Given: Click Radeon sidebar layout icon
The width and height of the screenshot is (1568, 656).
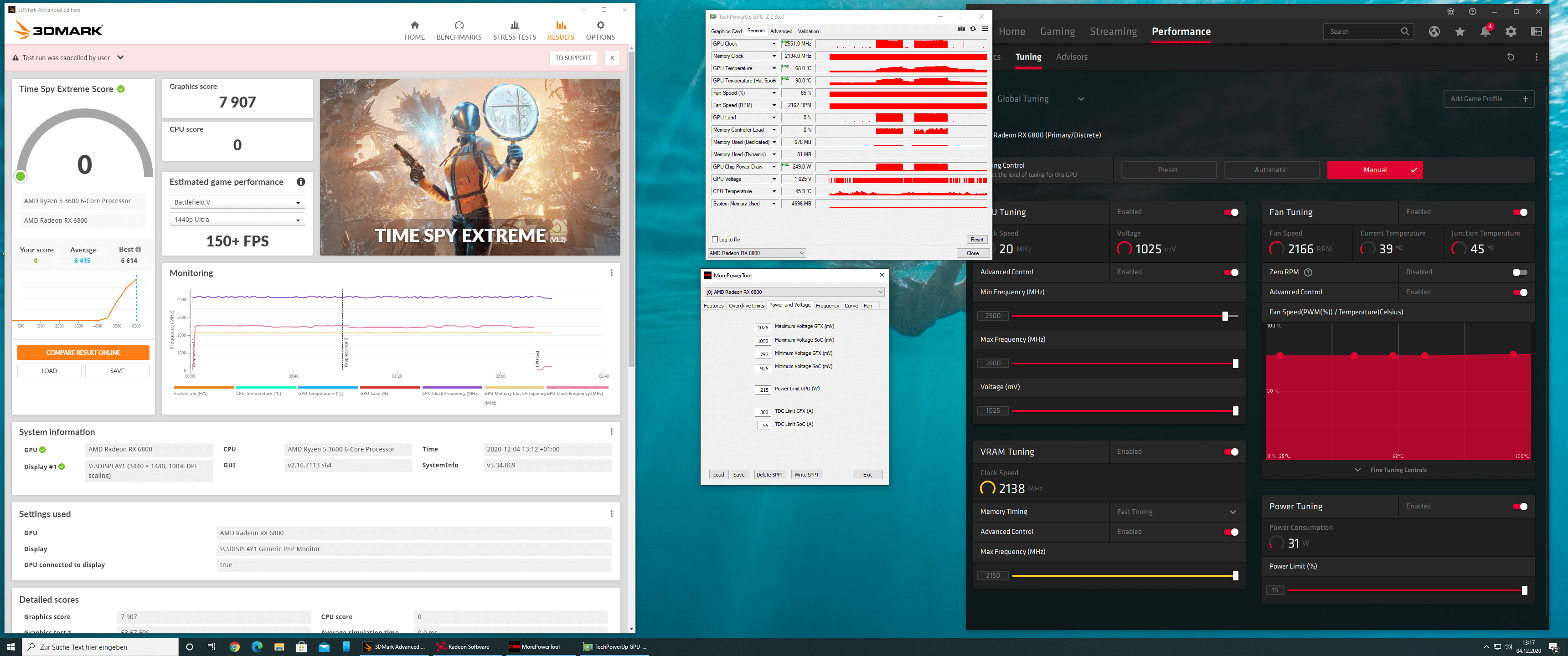Looking at the screenshot, I should (1537, 31).
